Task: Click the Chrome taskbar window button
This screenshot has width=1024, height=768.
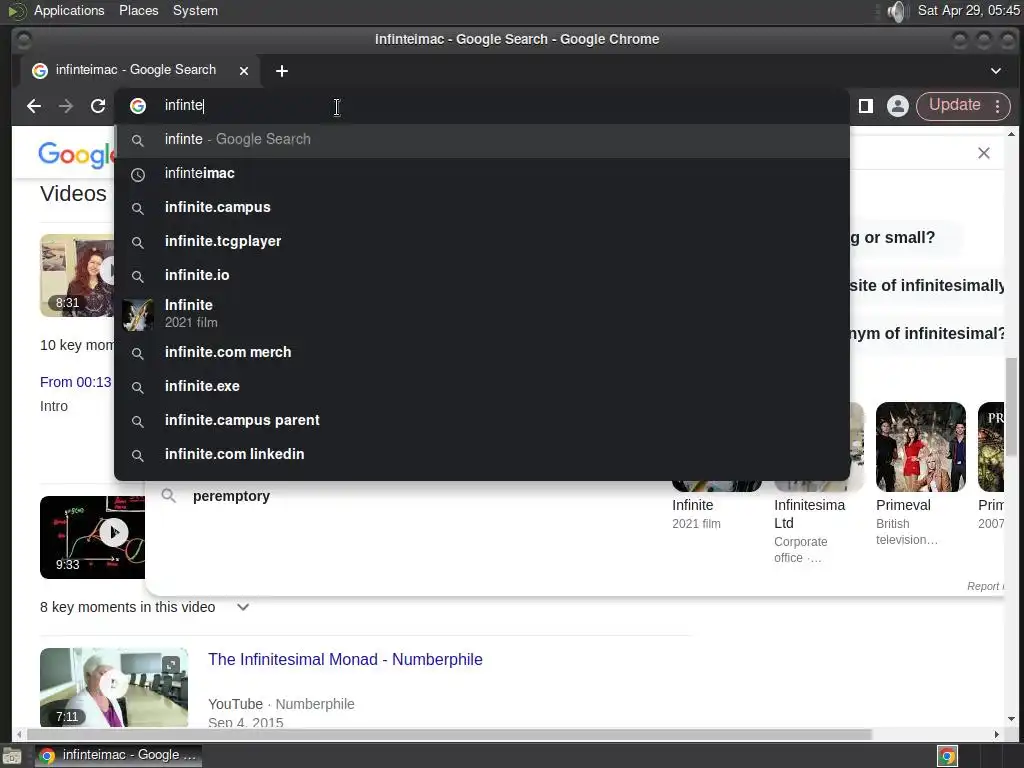Action: click(118, 755)
